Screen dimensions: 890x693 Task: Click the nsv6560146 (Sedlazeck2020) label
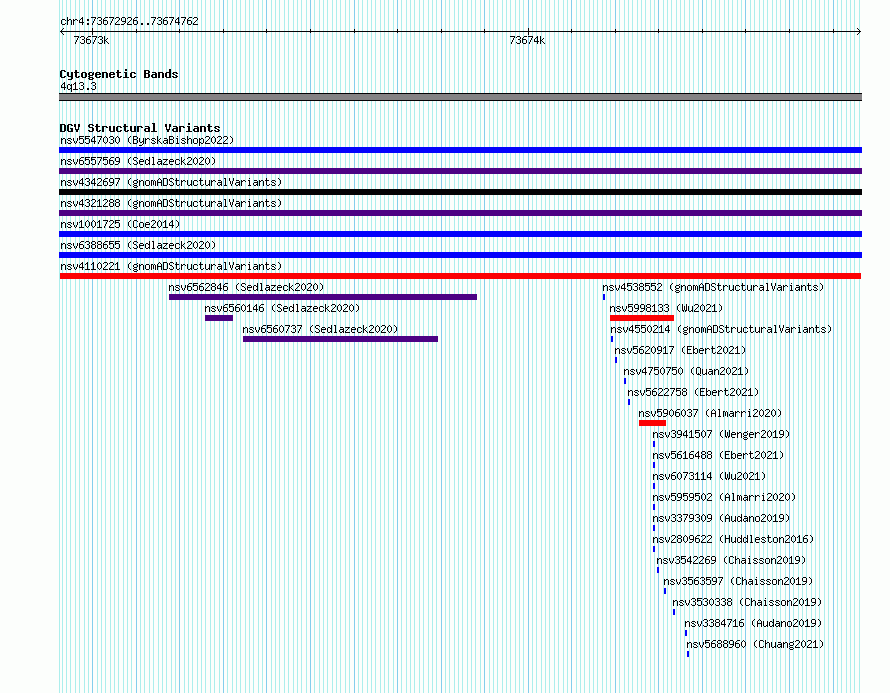[282, 308]
